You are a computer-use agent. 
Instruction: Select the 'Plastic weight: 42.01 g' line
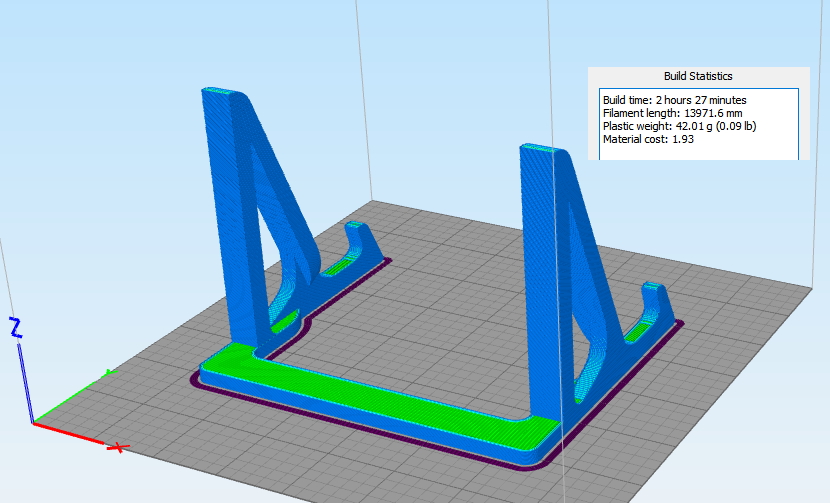click(x=679, y=126)
